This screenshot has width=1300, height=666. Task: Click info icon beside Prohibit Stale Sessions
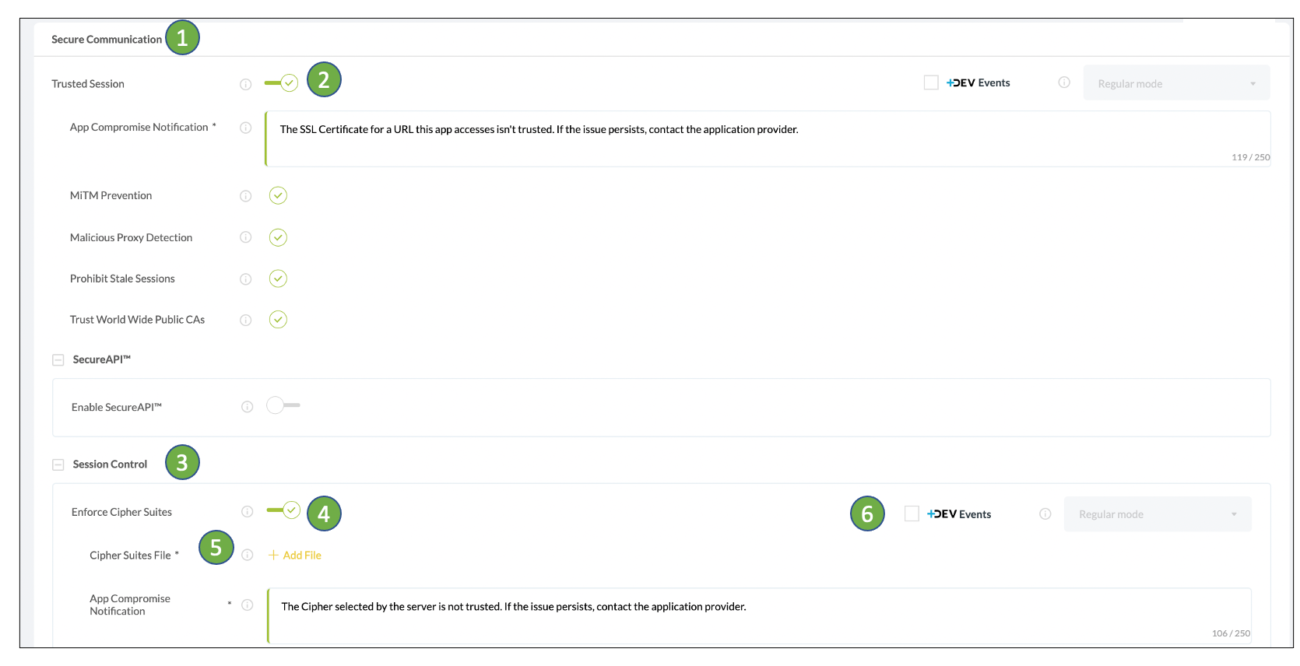245,279
